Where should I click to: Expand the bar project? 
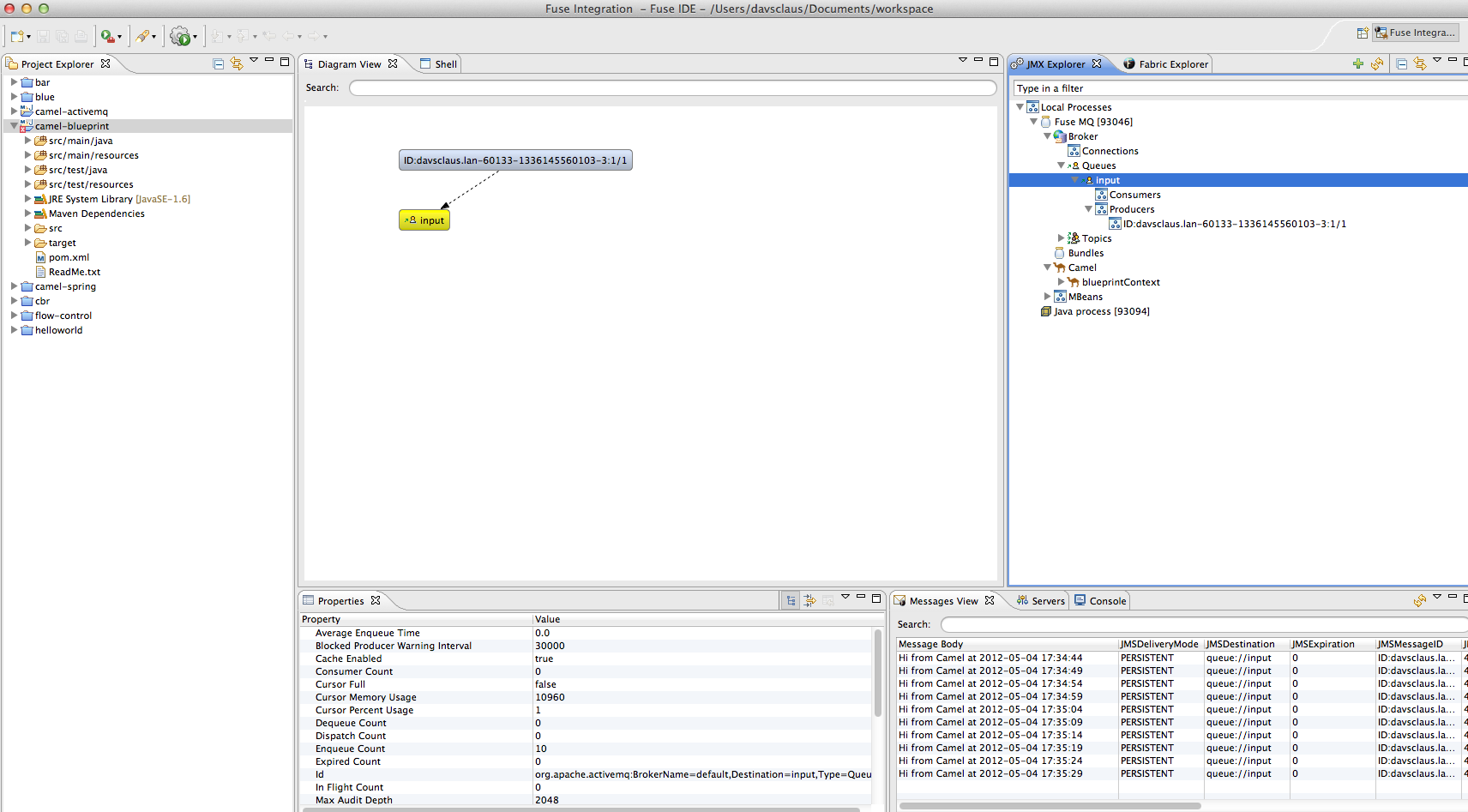click(x=14, y=82)
